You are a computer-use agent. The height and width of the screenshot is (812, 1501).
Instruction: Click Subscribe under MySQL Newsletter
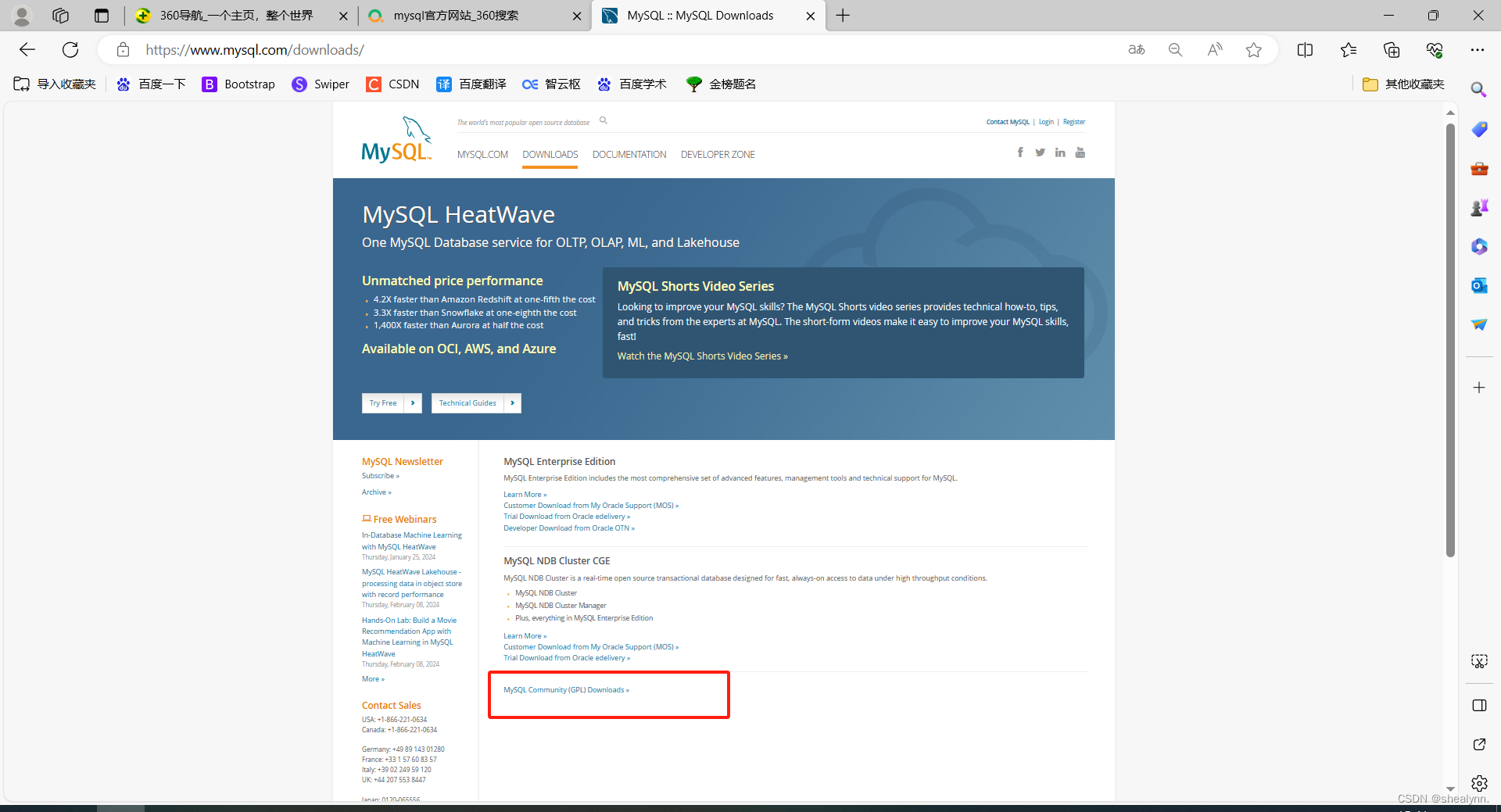tap(380, 476)
